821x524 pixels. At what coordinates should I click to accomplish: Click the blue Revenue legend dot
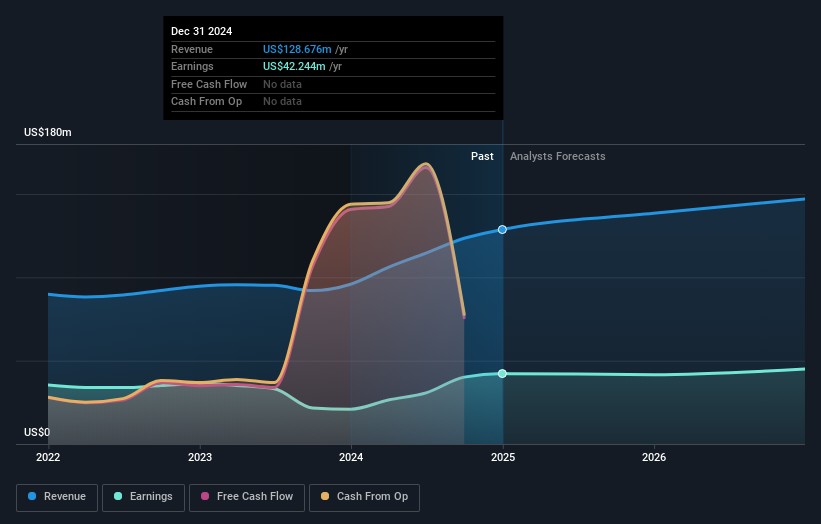click(x=33, y=497)
